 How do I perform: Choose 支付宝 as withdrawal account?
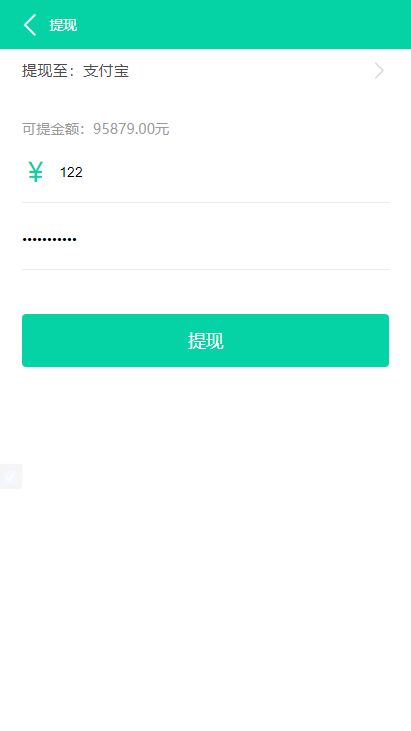pos(106,71)
